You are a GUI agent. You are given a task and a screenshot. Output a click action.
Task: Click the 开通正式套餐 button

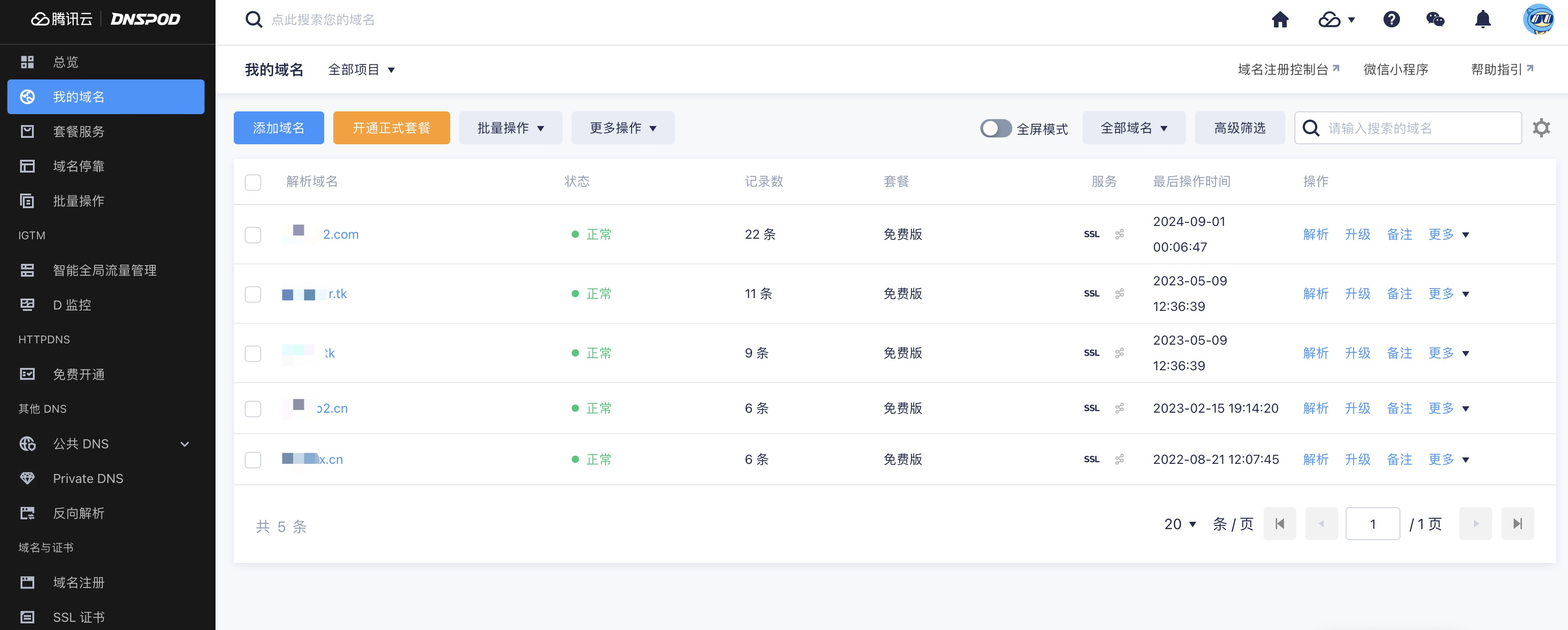click(x=391, y=128)
